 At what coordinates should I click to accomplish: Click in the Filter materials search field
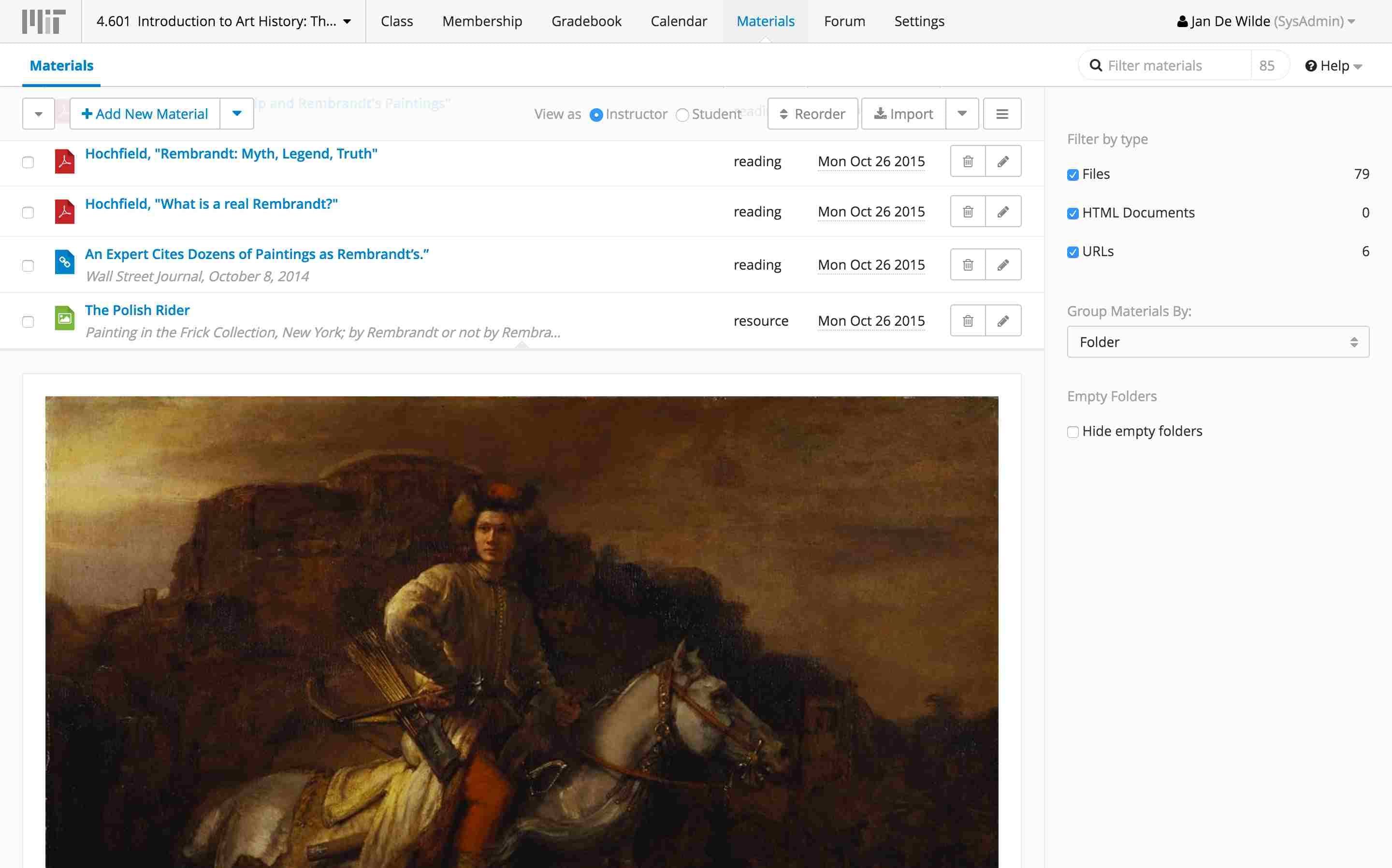[x=1171, y=65]
